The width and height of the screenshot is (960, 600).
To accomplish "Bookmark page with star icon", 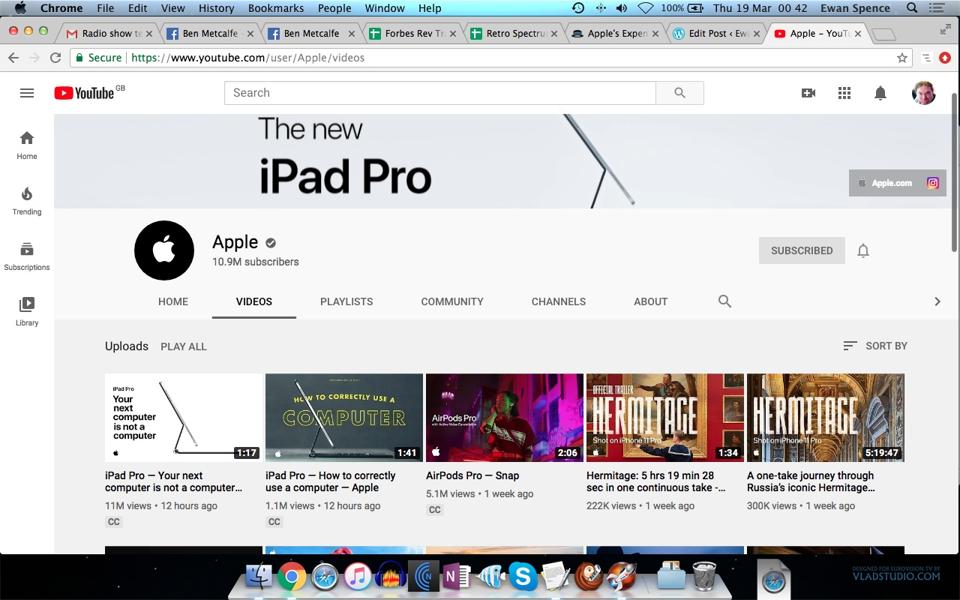I will pos(902,58).
